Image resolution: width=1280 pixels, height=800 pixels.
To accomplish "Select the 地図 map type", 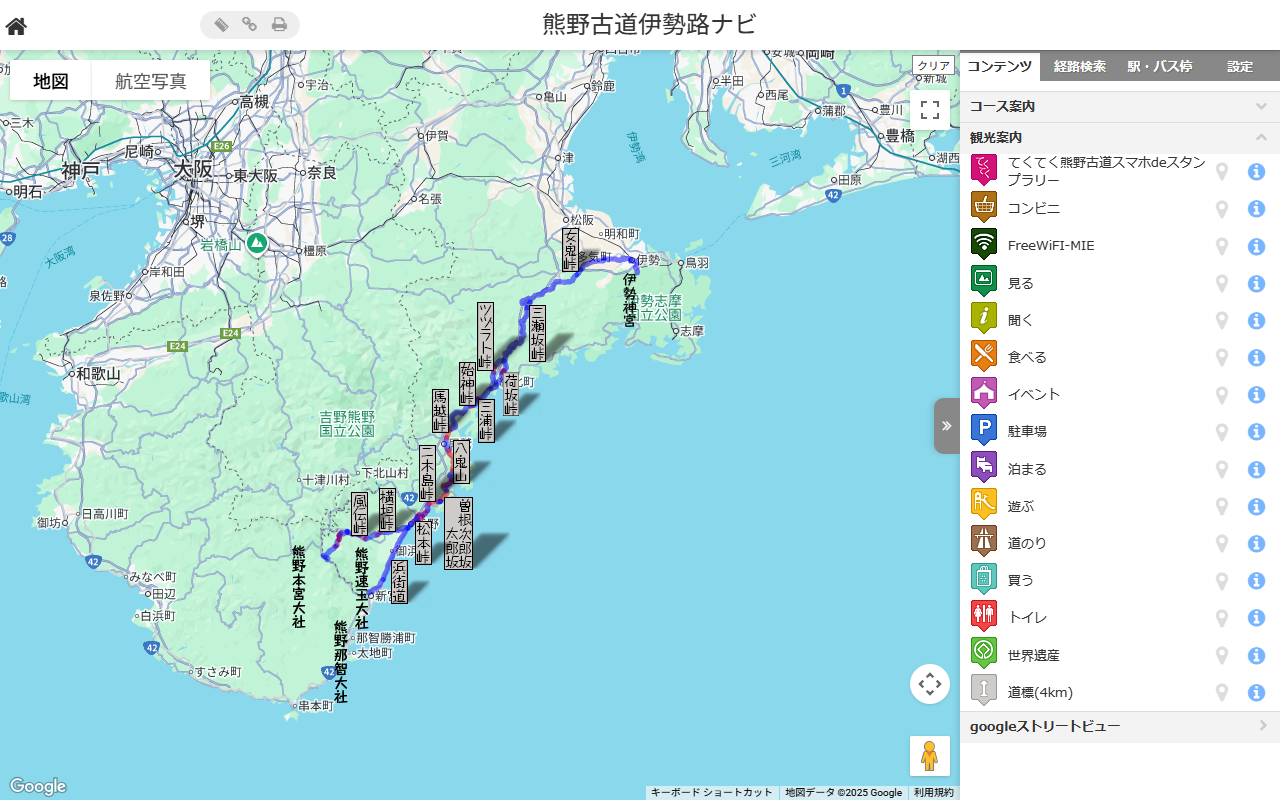I will [x=51, y=81].
